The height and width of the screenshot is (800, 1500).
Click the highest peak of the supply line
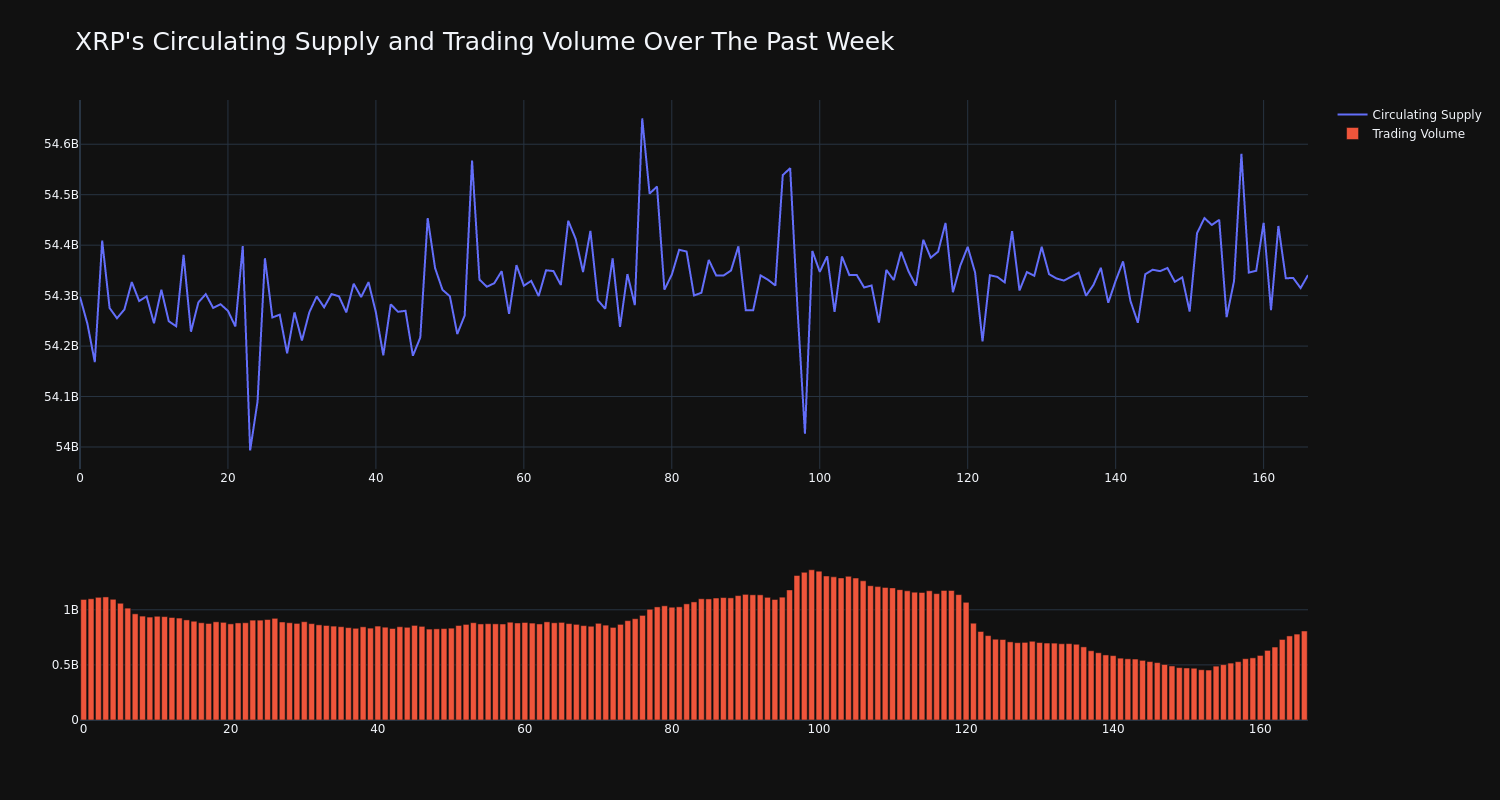pos(642,120)
